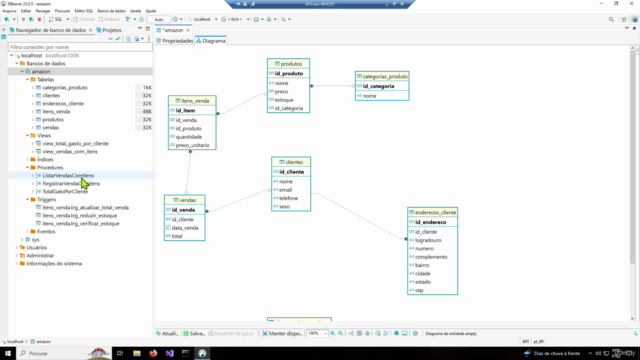Viewport: 640px width, 360px height.
Task: Select view_total_gasto_por_cliente view
Action: [x=75, y=144]
